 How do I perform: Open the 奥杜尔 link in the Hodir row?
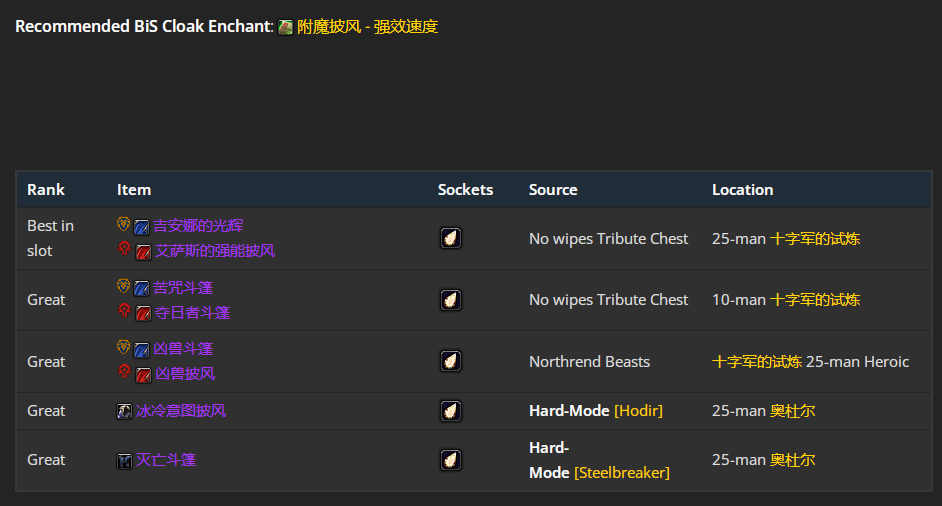point(792,411)
